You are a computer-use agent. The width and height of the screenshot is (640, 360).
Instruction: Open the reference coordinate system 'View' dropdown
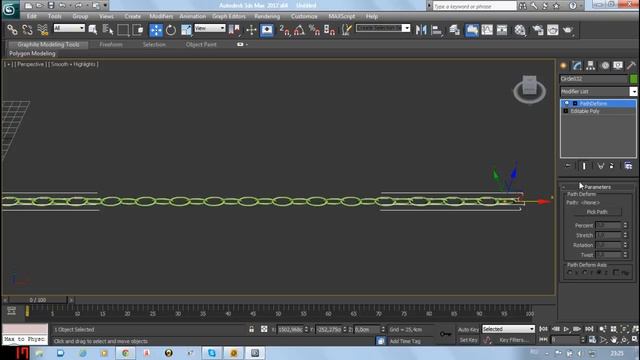point(210,28)
